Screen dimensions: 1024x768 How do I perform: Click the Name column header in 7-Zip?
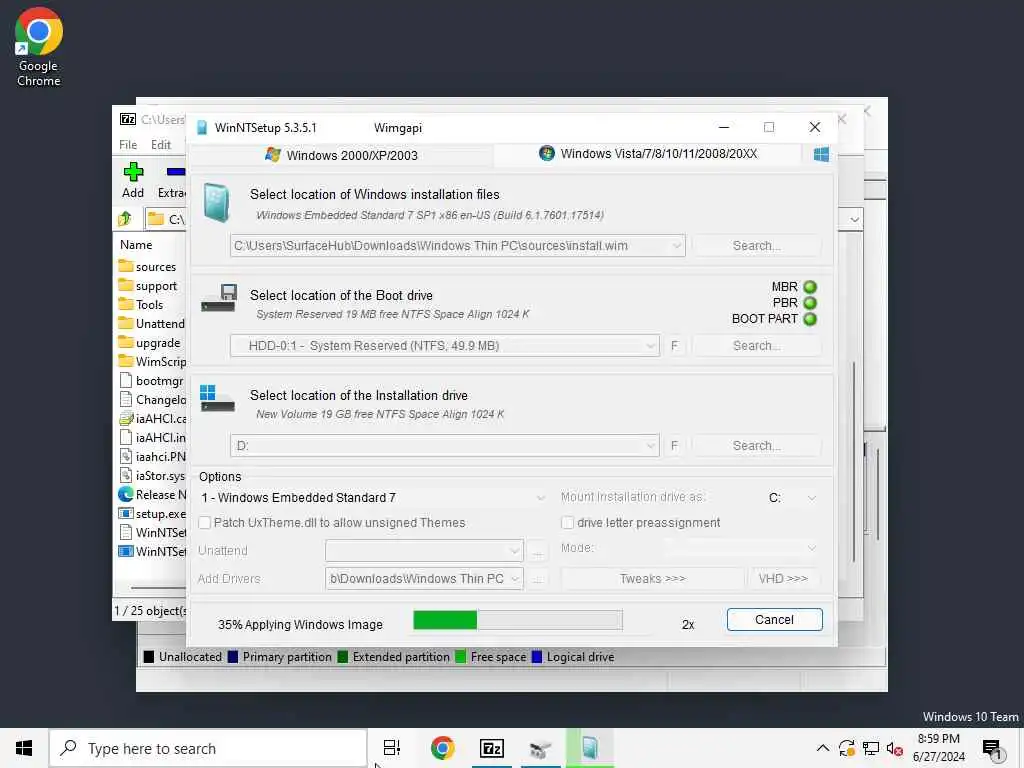(x=136, y=245)
